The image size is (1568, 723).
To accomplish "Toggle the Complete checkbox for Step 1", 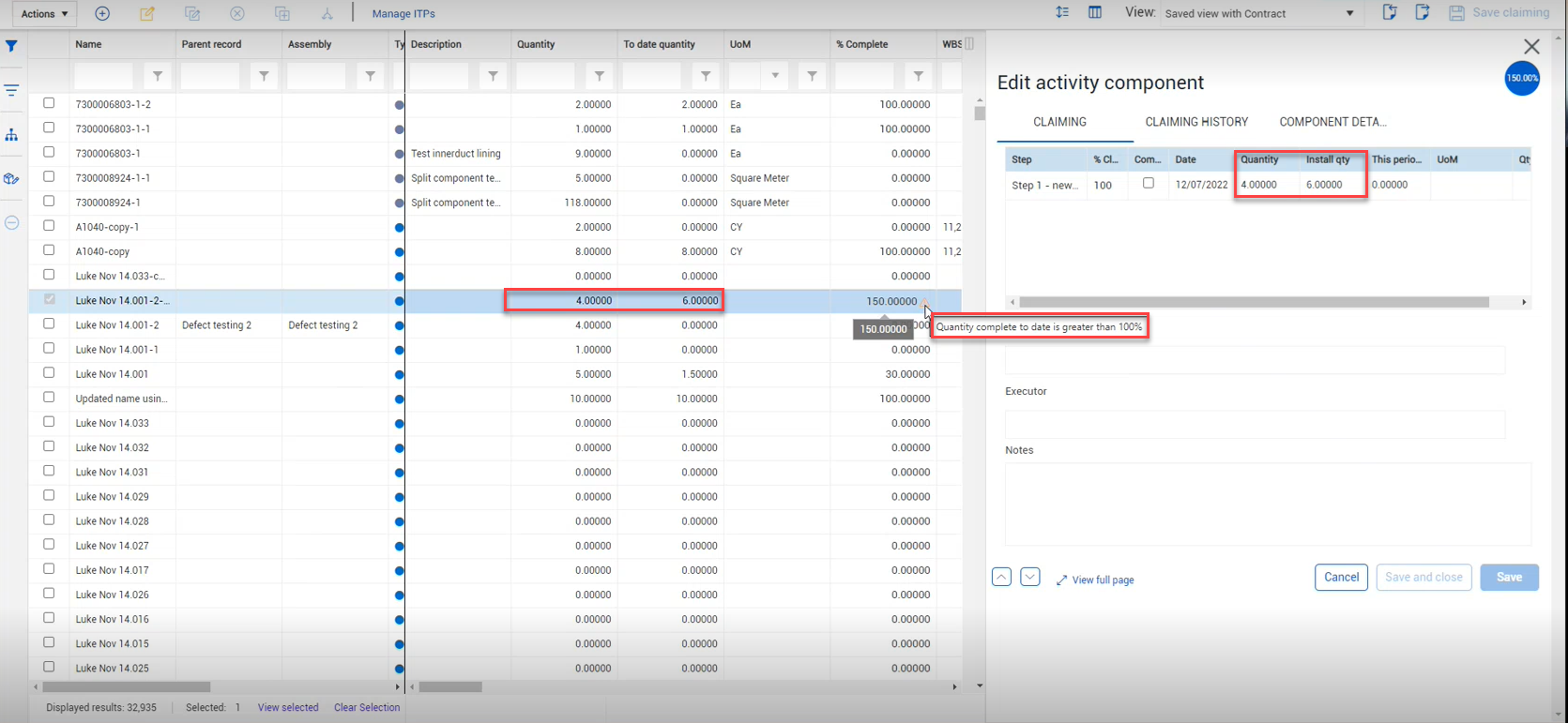I will click(x=1148, y=184).
